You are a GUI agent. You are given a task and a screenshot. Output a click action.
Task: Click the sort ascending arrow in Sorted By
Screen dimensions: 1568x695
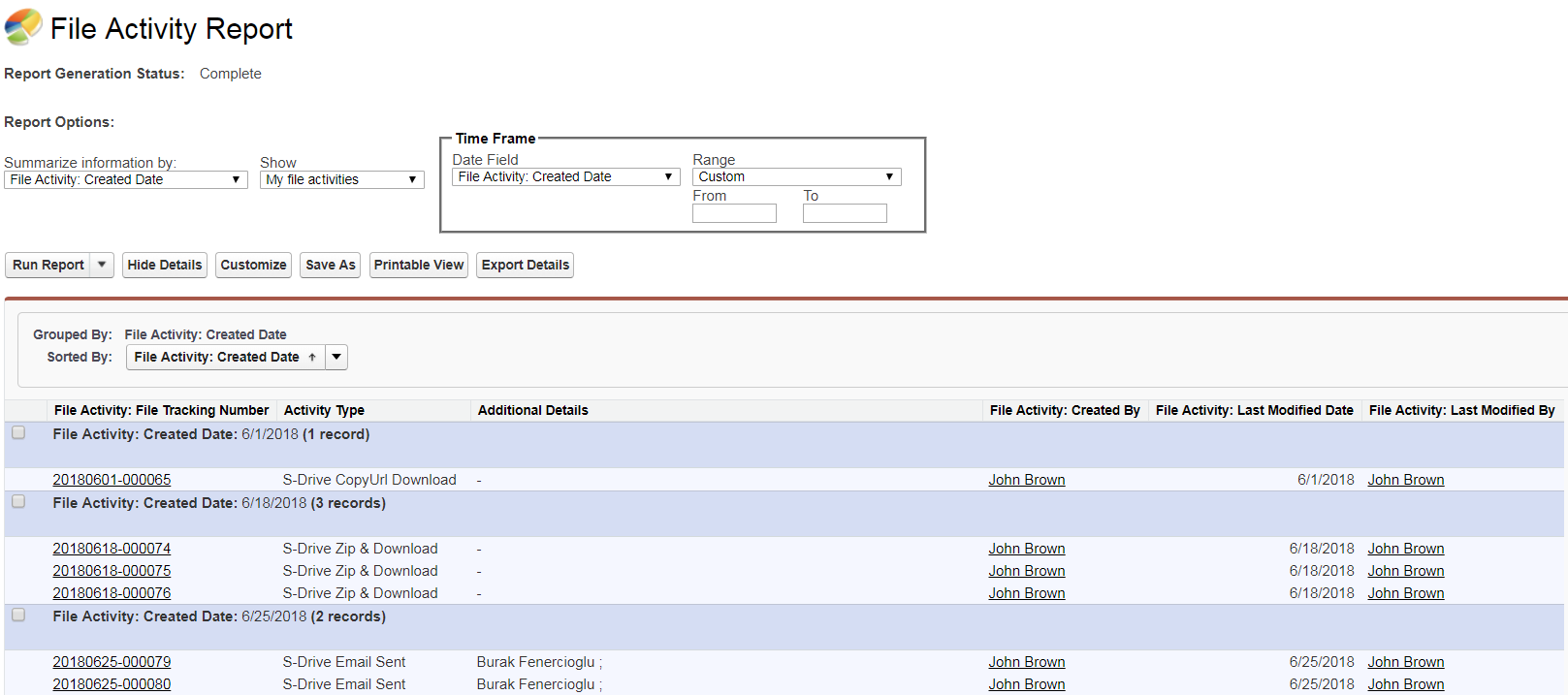coord(312,358)
